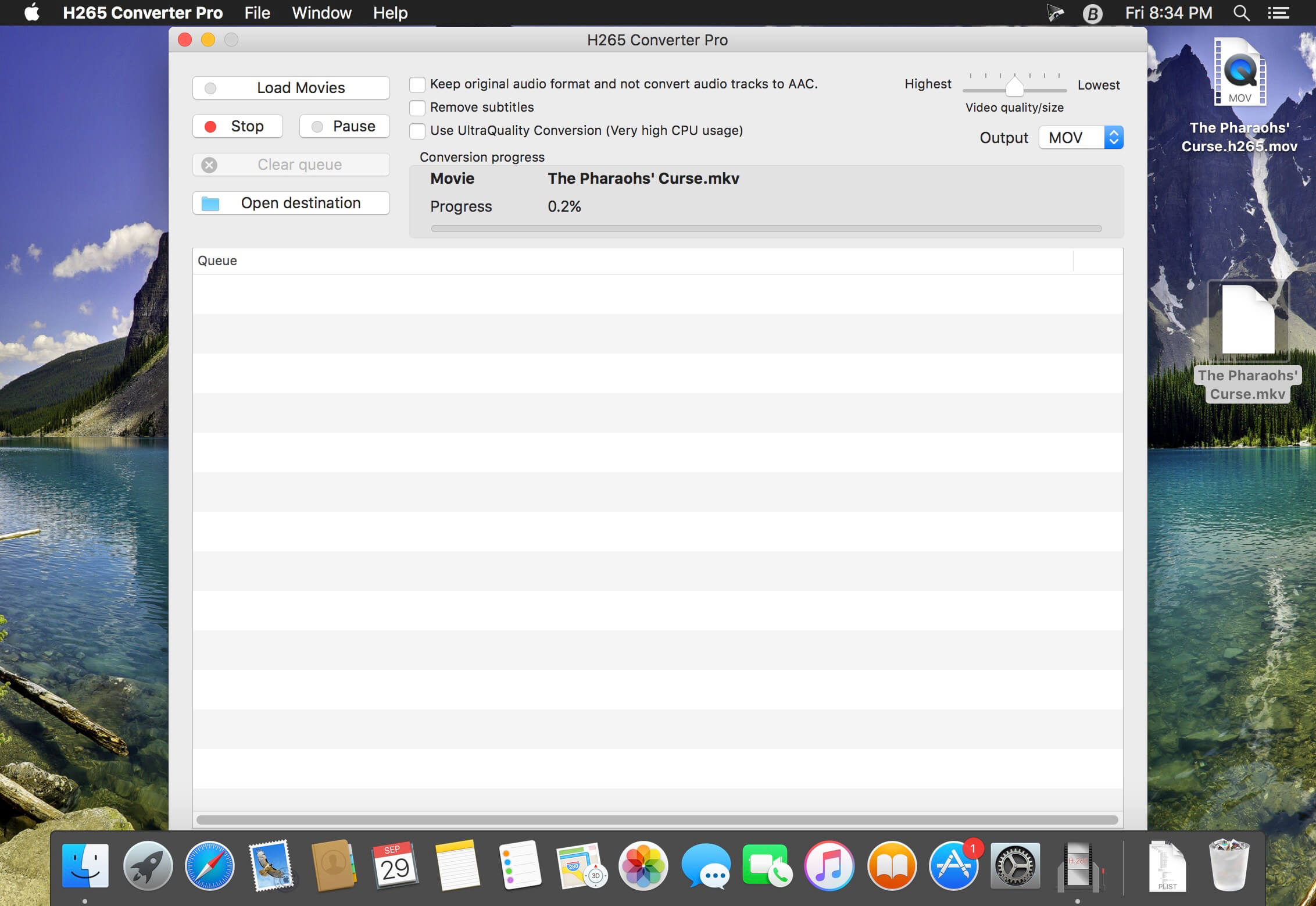This screenshot has height=906, width=1316.
Task: Pause the conversion
Action: pos(345,126)
